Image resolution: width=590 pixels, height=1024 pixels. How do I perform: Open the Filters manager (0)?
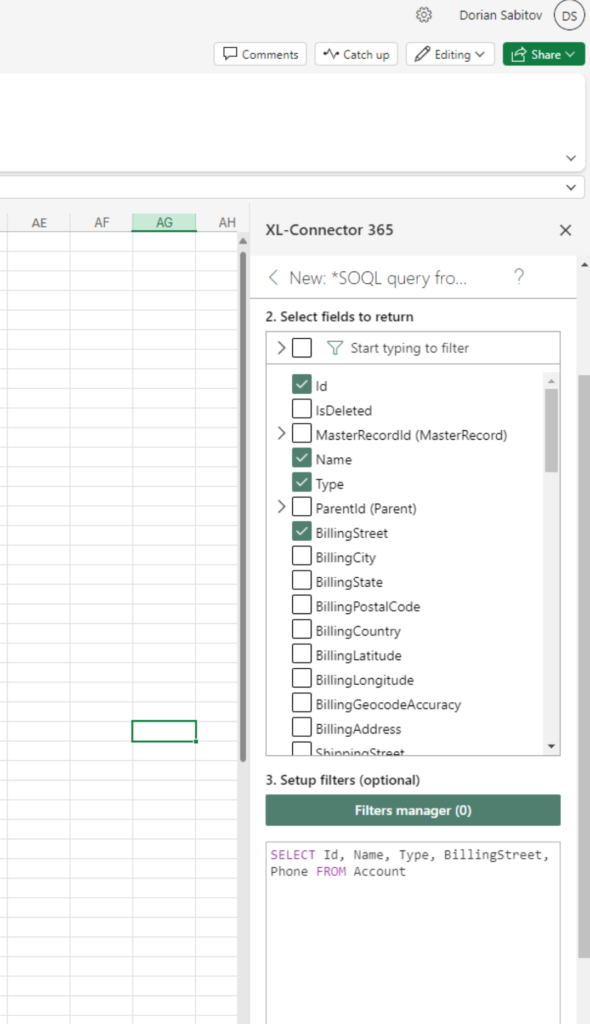coord(413,810)
